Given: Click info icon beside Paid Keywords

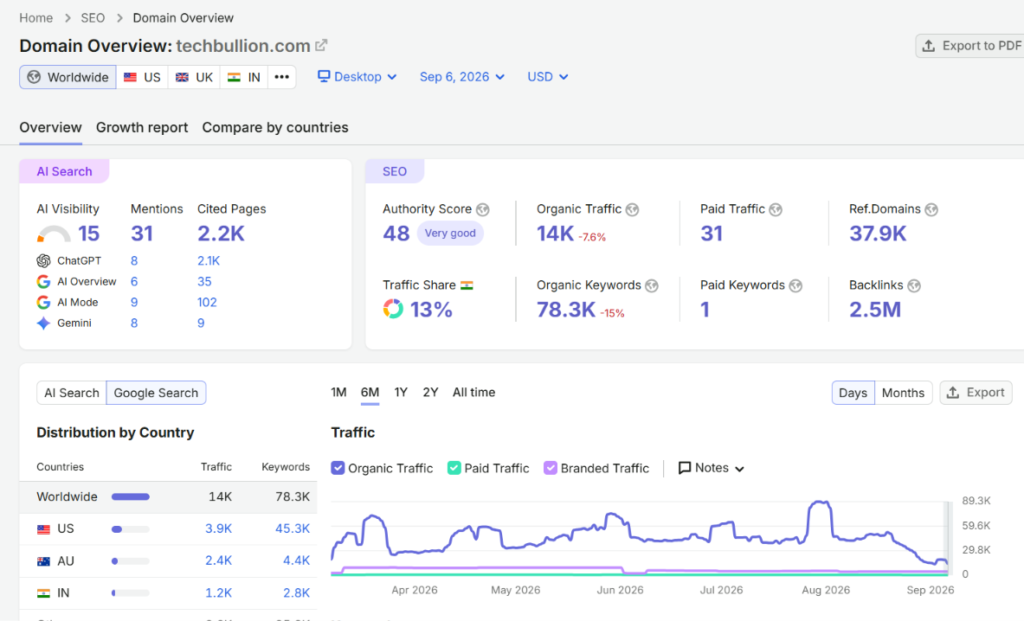Looking at the screenshot, I should click(795, 286).
